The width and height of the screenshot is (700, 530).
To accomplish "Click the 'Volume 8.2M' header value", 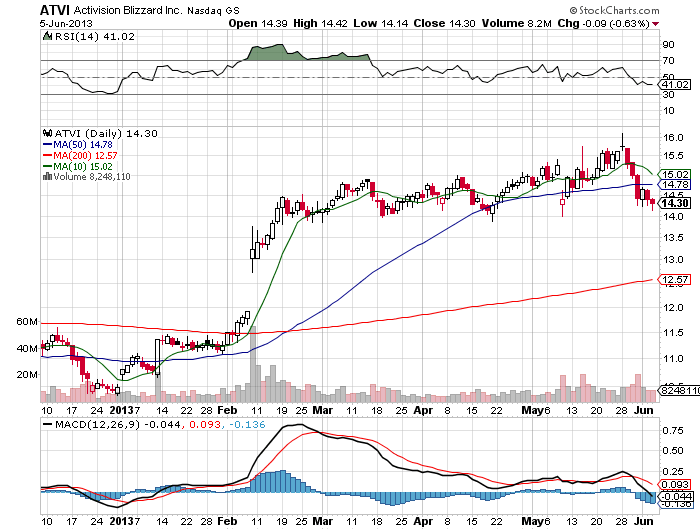I will click(x=517, y=23).
